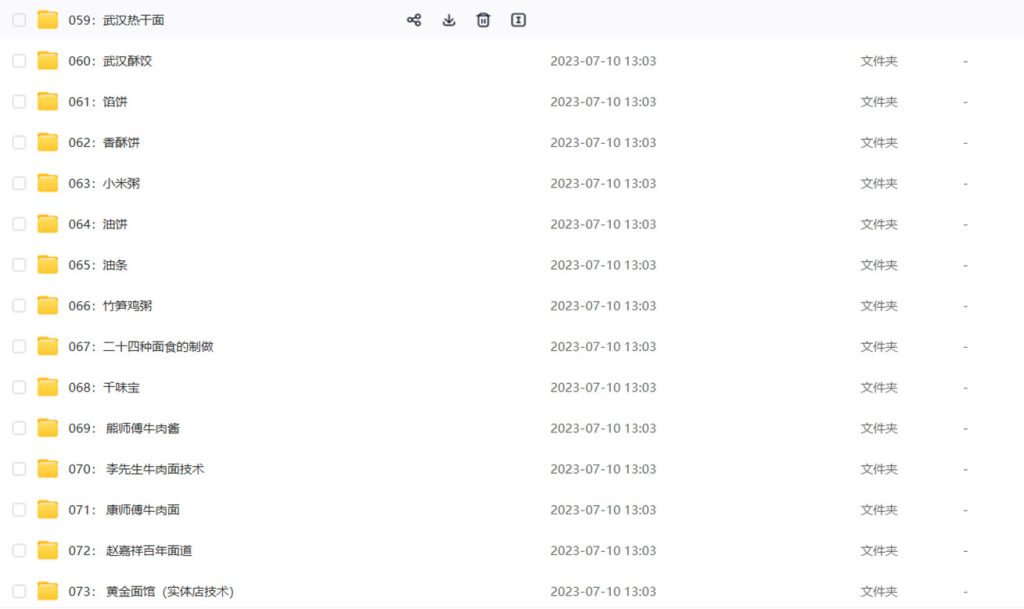Open the folder name 059：武汉热干面
Viewport: 1024px width, 609px height.
pos(116,20)
